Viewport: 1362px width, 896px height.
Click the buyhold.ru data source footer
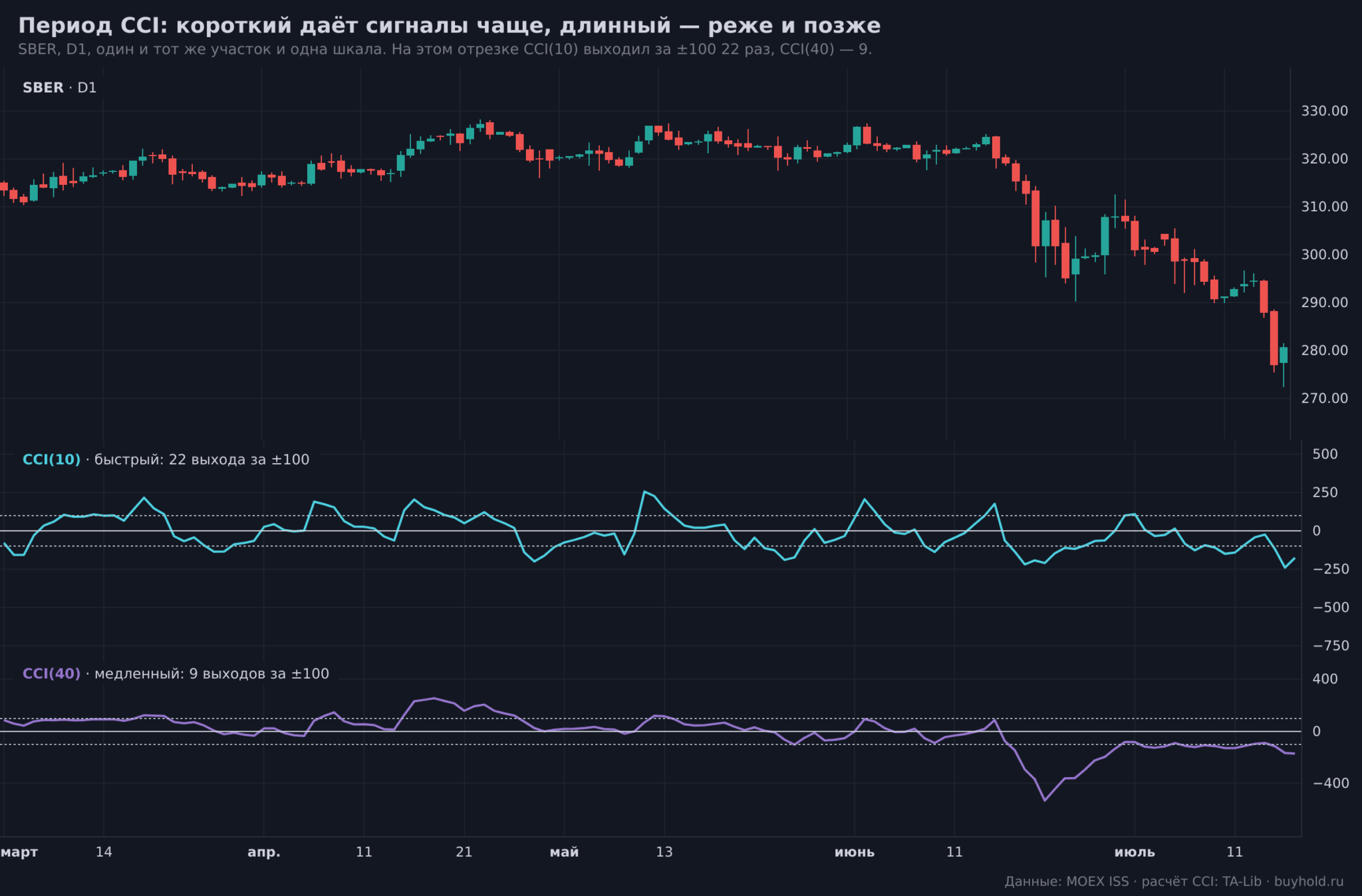point(1174,881)
